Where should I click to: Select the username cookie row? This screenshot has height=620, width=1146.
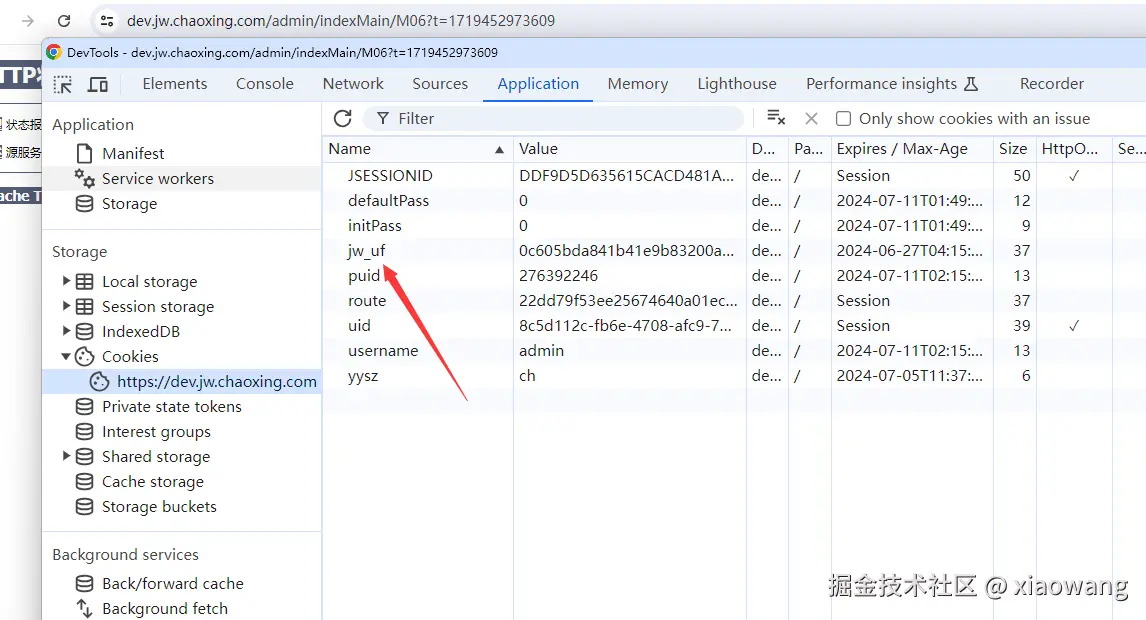click(734, 350)
